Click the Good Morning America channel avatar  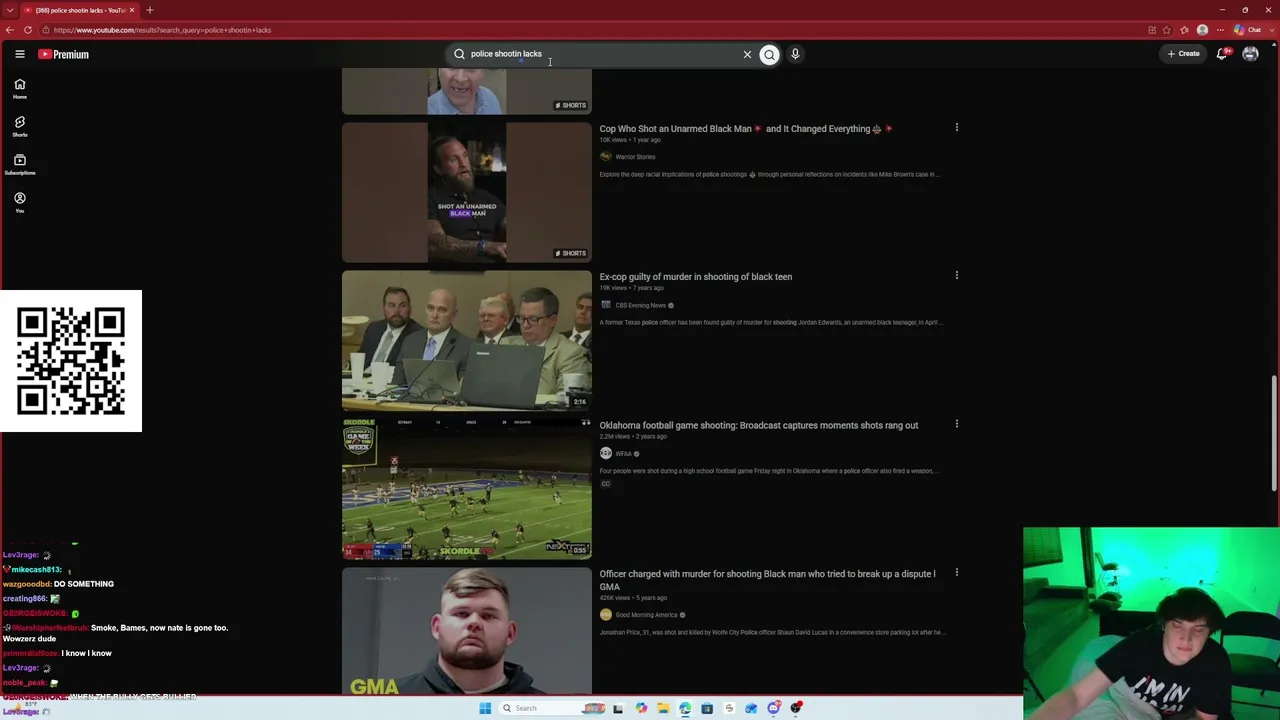(x=606, y=615)
